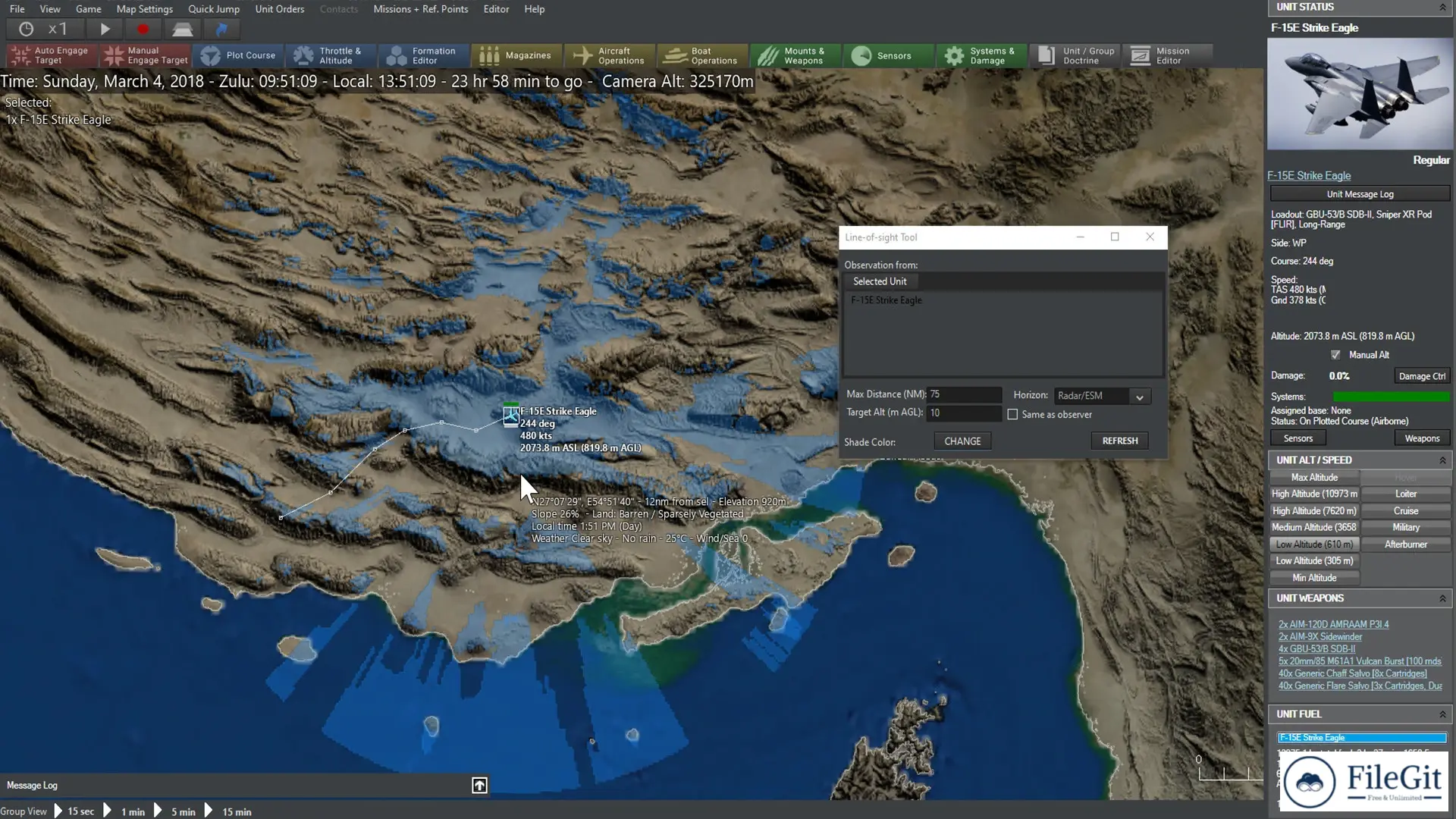Open the Sensors toolbar window
The image size is (1456, 819).
point(890,55)
